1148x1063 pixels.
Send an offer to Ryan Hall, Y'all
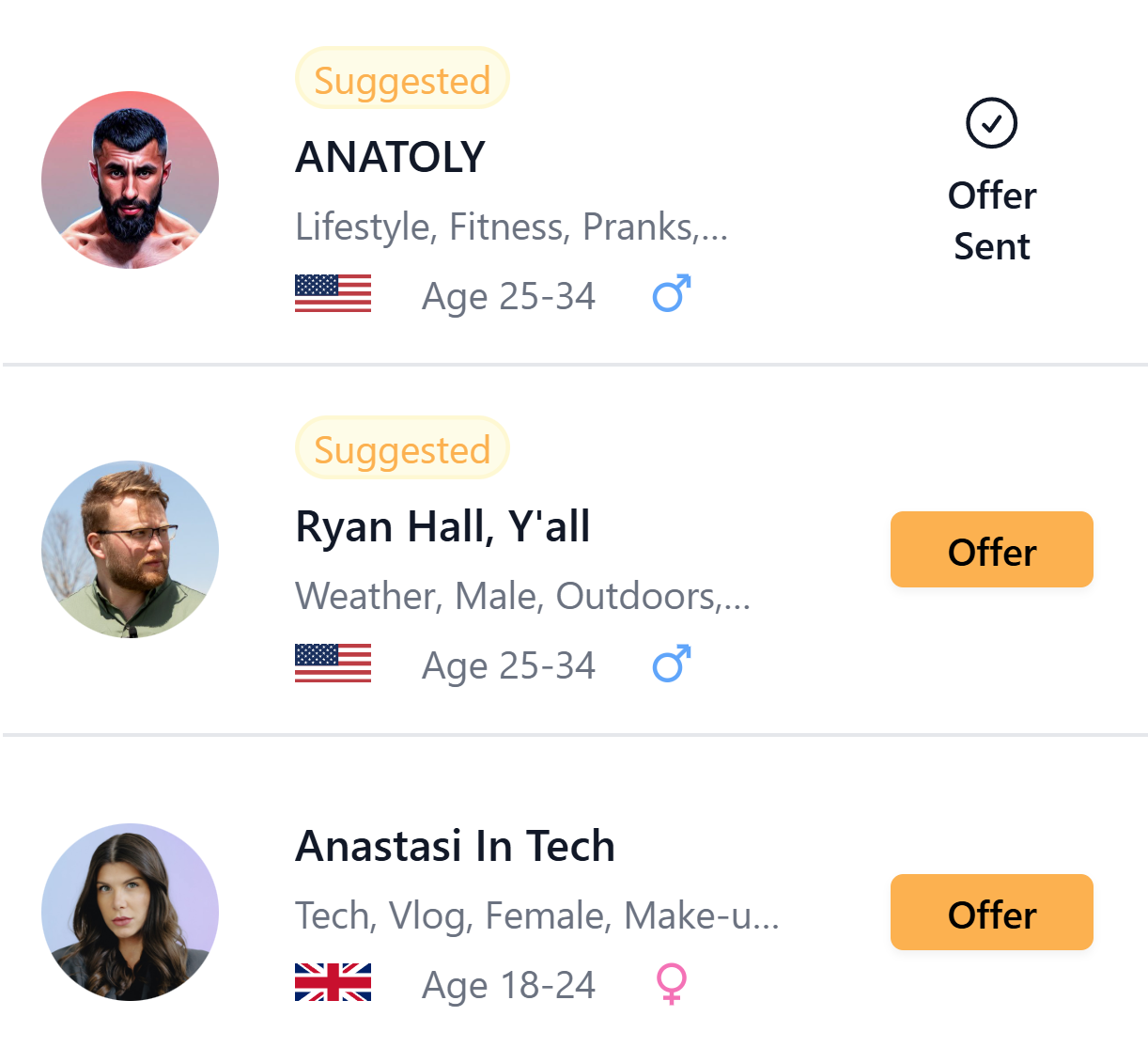(991, 550)
